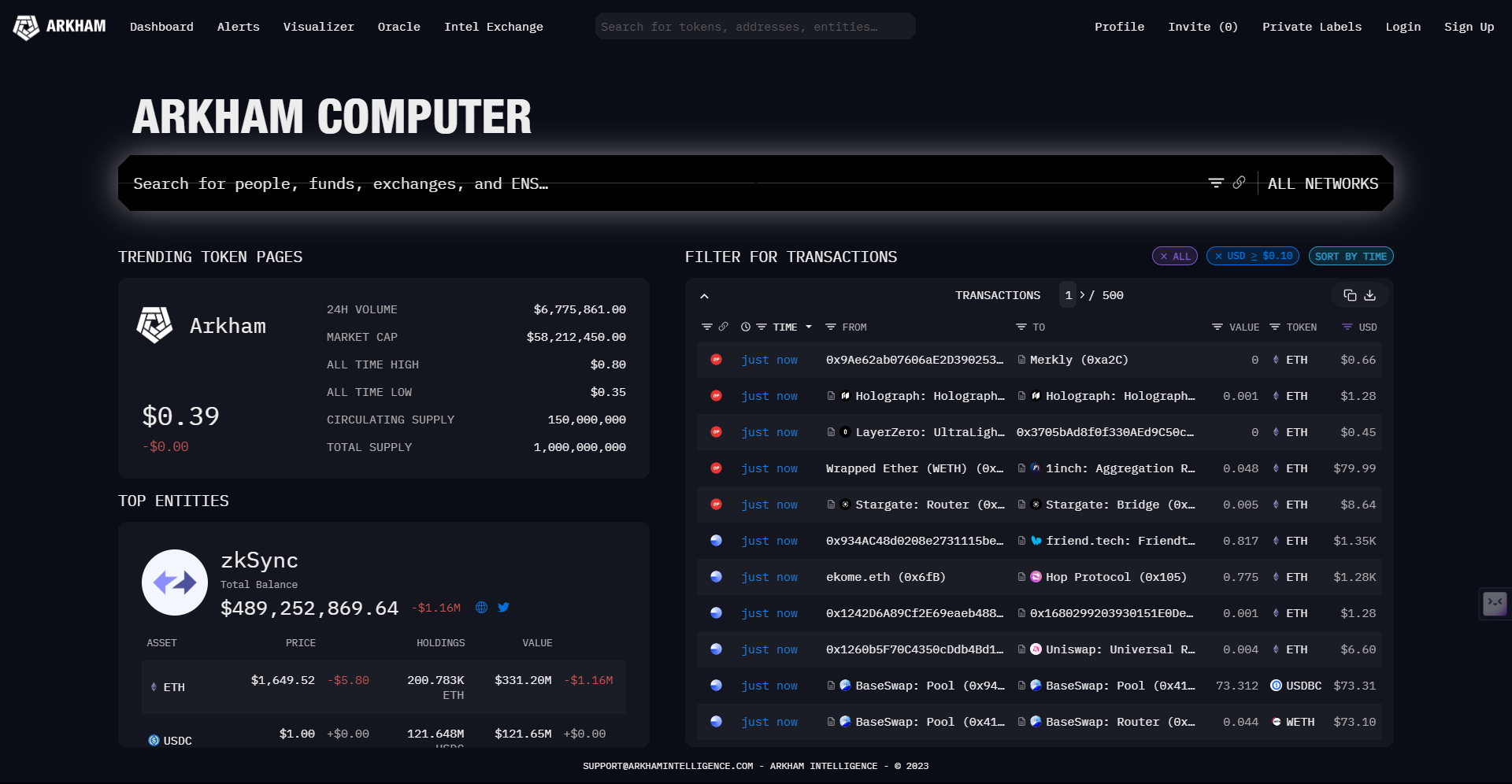Click the ETH asset row in zkSync holdings
The image size is (1512, 784).
[x=384, y=687]
